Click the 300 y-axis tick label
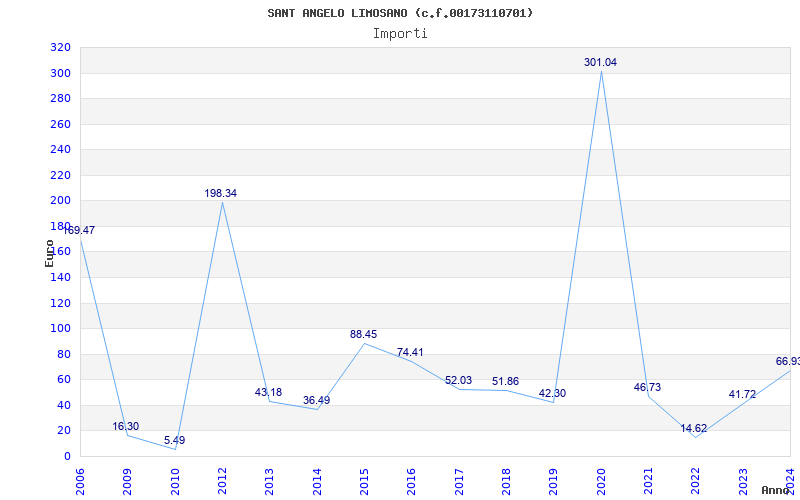Image resolution: width=800 pixels, height=500 pixels. click(x=60, y=73)
